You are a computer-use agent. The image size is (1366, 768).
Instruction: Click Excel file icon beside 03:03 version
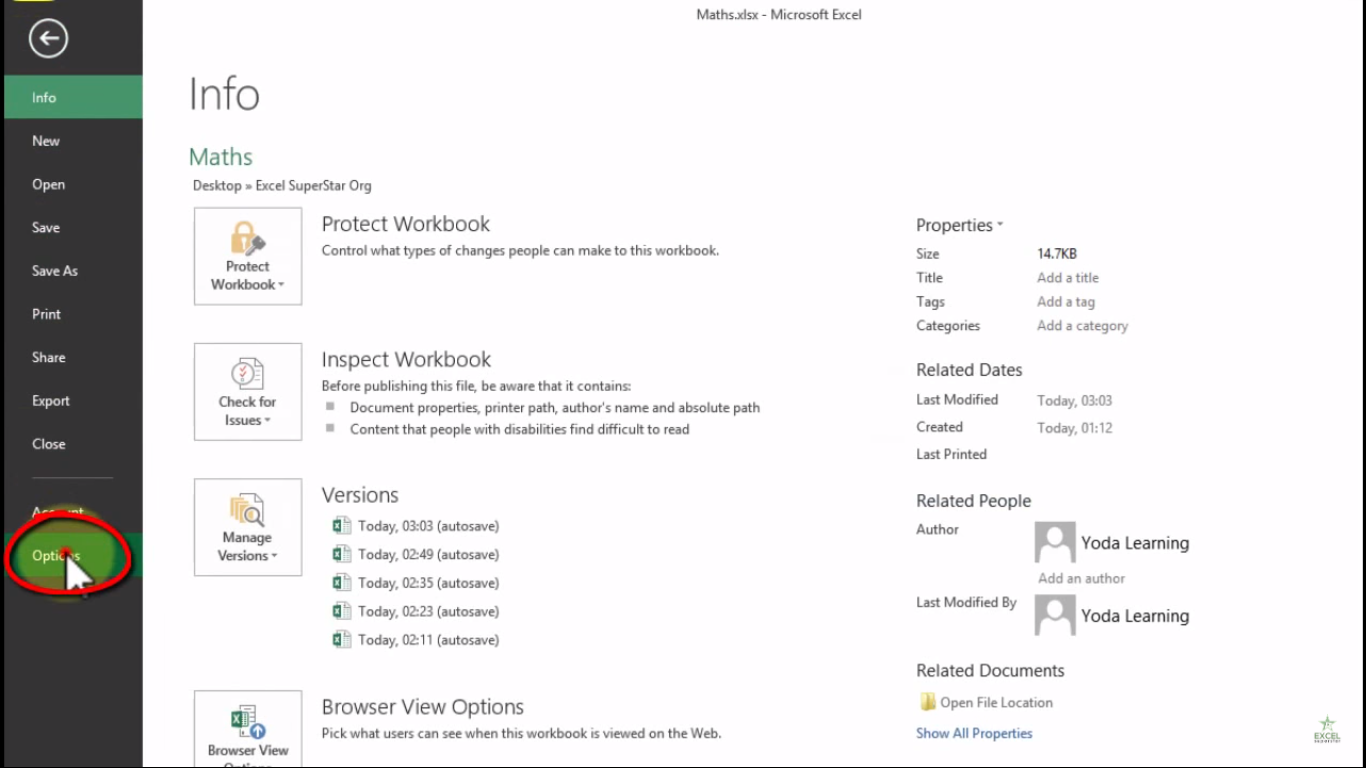(x=342, y=525)
